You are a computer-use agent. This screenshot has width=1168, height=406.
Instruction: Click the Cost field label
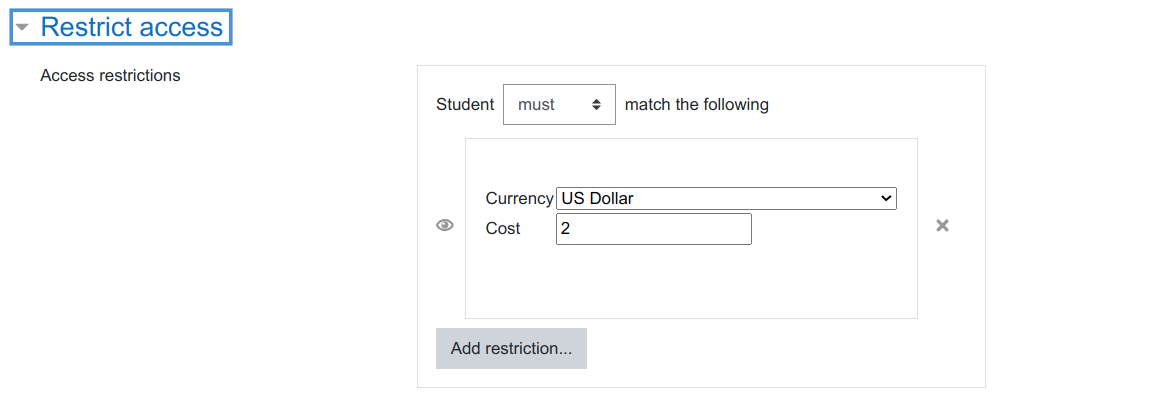tap(503, 229)
